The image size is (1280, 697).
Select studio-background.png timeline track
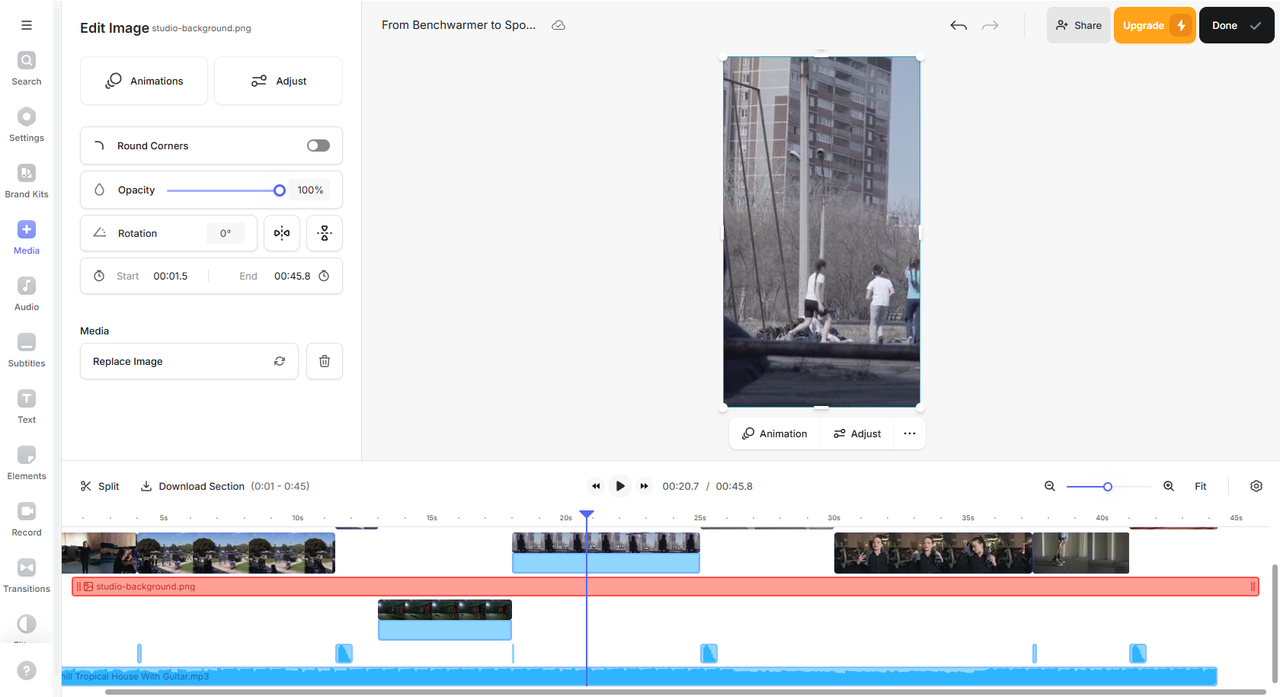click(x=665, y=586)
